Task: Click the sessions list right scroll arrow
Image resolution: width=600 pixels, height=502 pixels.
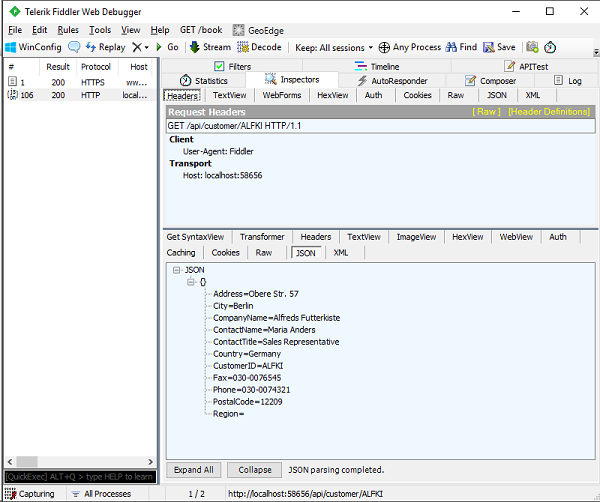Action: click(x=150, y=462)
